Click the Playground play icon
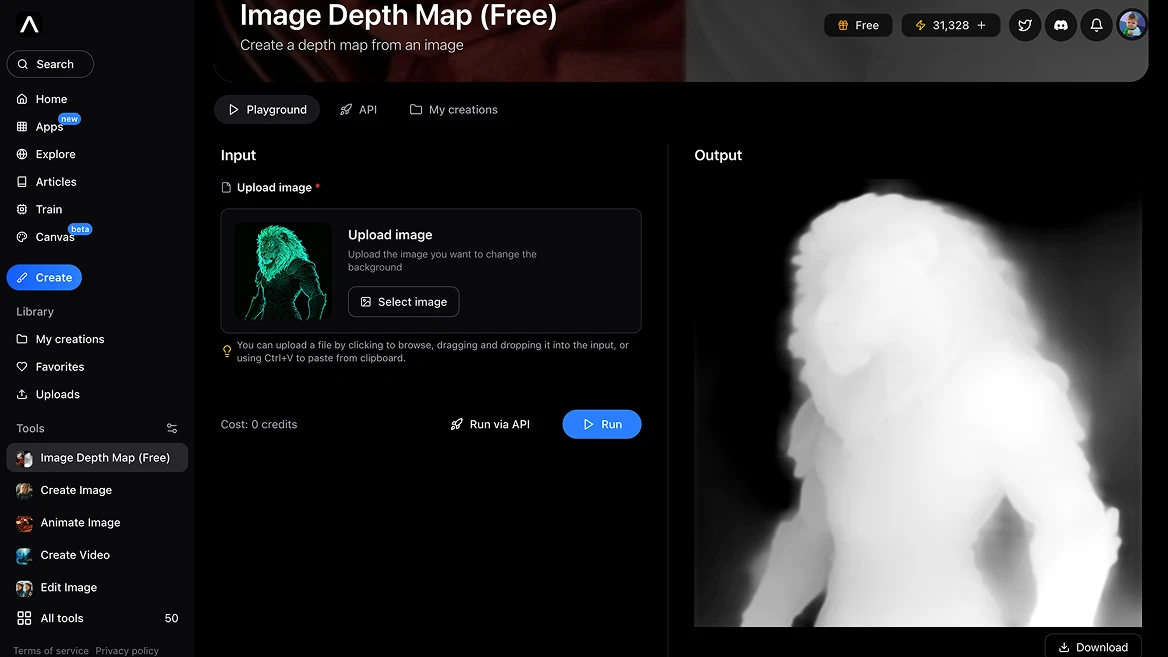The image size is (1168, 657). [233, 110]
